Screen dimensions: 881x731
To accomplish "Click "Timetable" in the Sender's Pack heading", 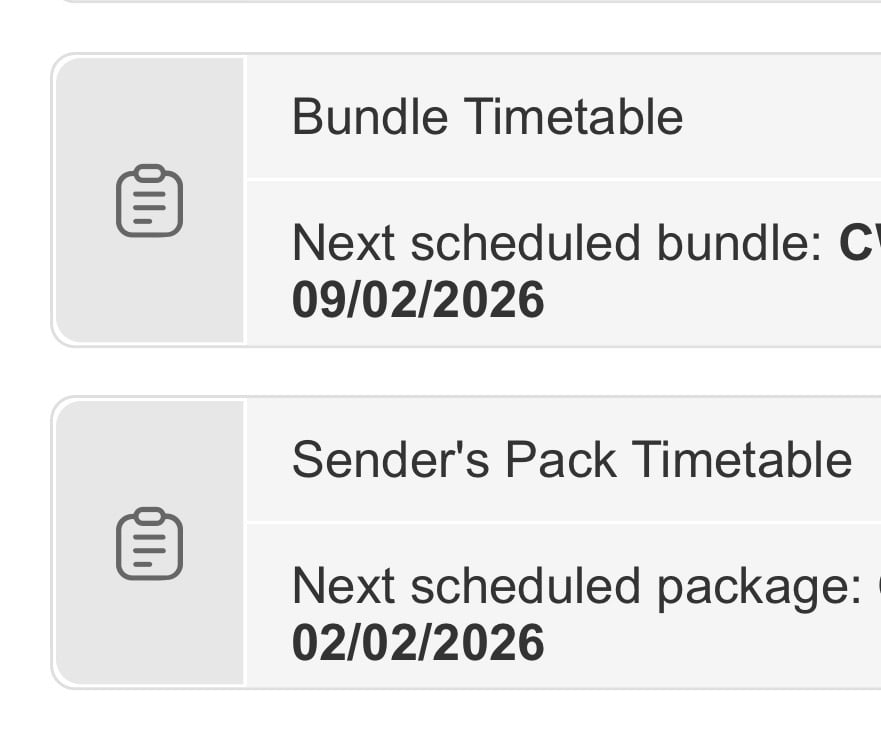I will pyautogui.click(x=742, y=461).
